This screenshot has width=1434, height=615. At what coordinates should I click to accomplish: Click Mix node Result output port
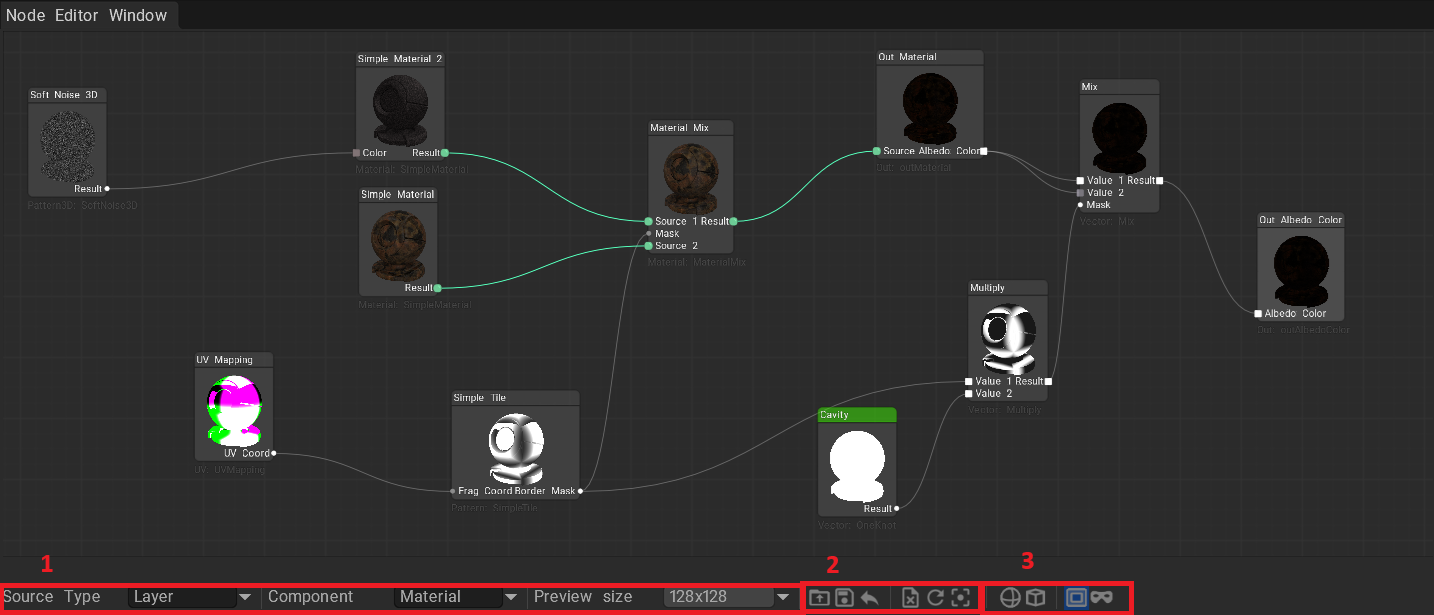pos(1160,181)
